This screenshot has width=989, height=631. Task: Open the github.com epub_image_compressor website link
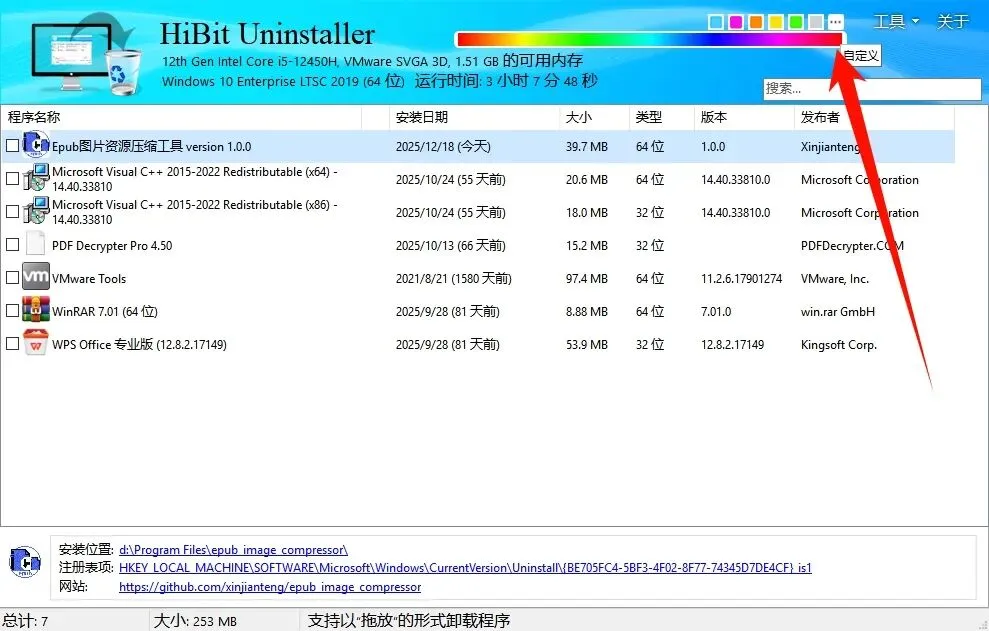[x=270, y=587]
